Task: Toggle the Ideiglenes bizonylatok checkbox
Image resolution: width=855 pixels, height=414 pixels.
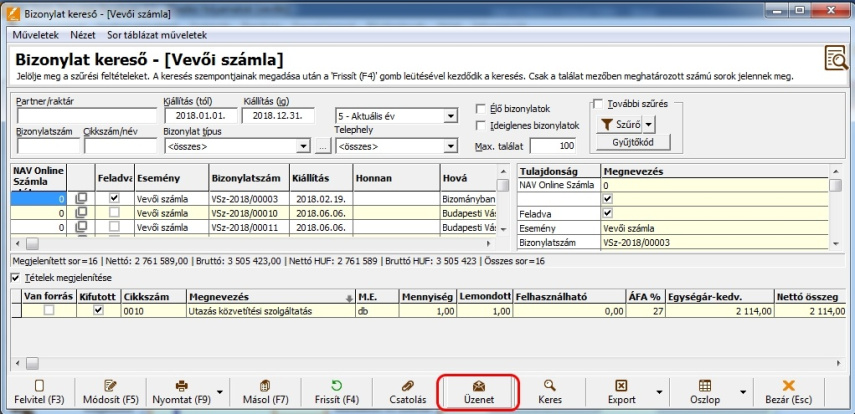Action: [x=482, y=126]
